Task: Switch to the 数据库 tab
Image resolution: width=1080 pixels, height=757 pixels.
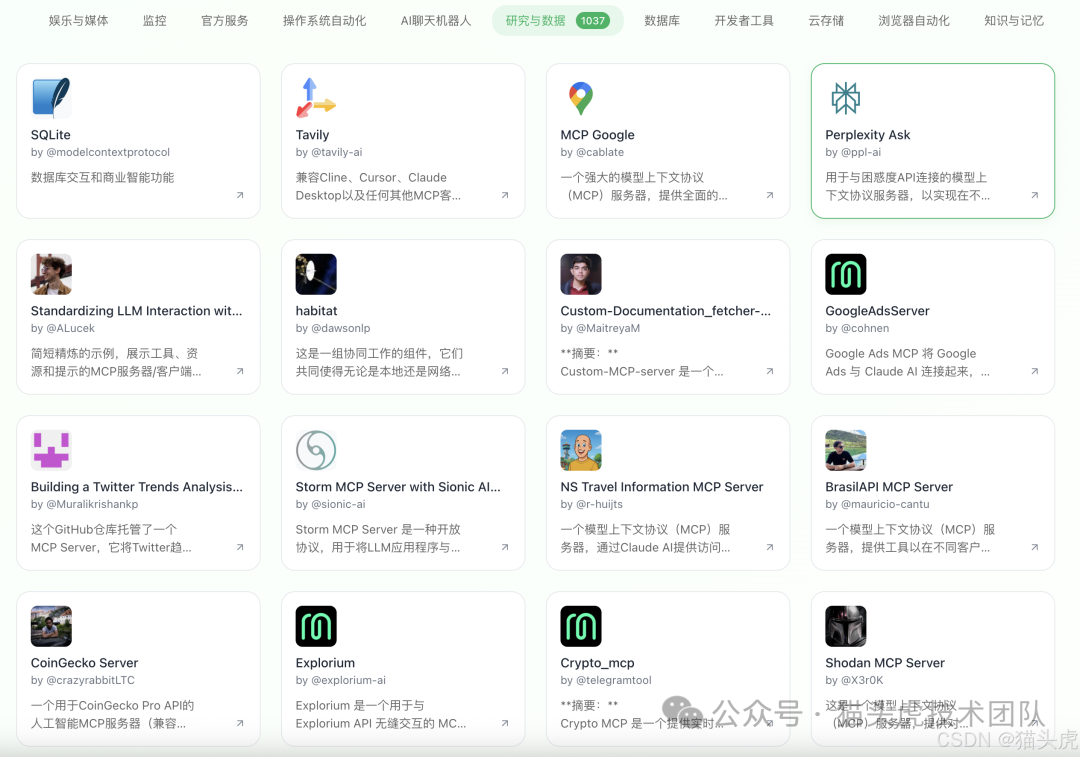Action: (662, 21)
